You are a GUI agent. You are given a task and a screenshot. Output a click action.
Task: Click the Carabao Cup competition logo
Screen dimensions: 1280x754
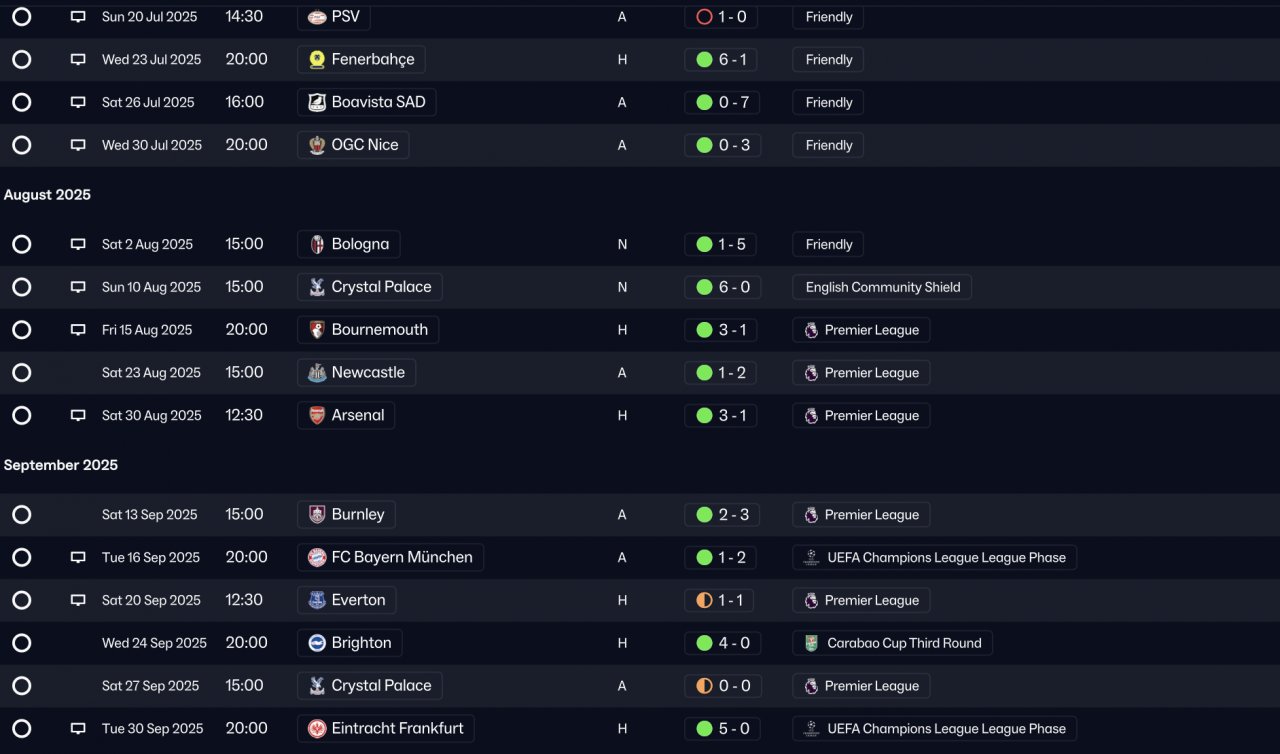pos(812,643)
